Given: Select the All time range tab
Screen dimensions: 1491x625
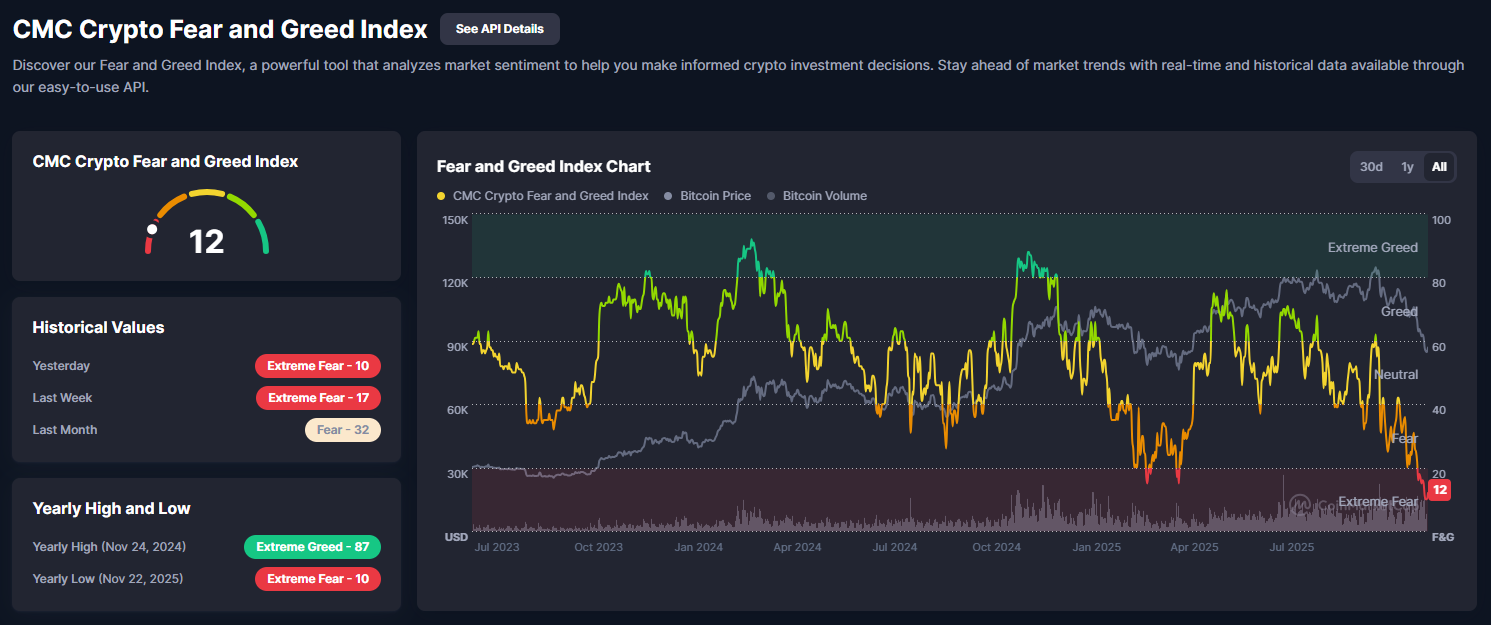Looking at the screenshot, I should tap(1439, 167).
